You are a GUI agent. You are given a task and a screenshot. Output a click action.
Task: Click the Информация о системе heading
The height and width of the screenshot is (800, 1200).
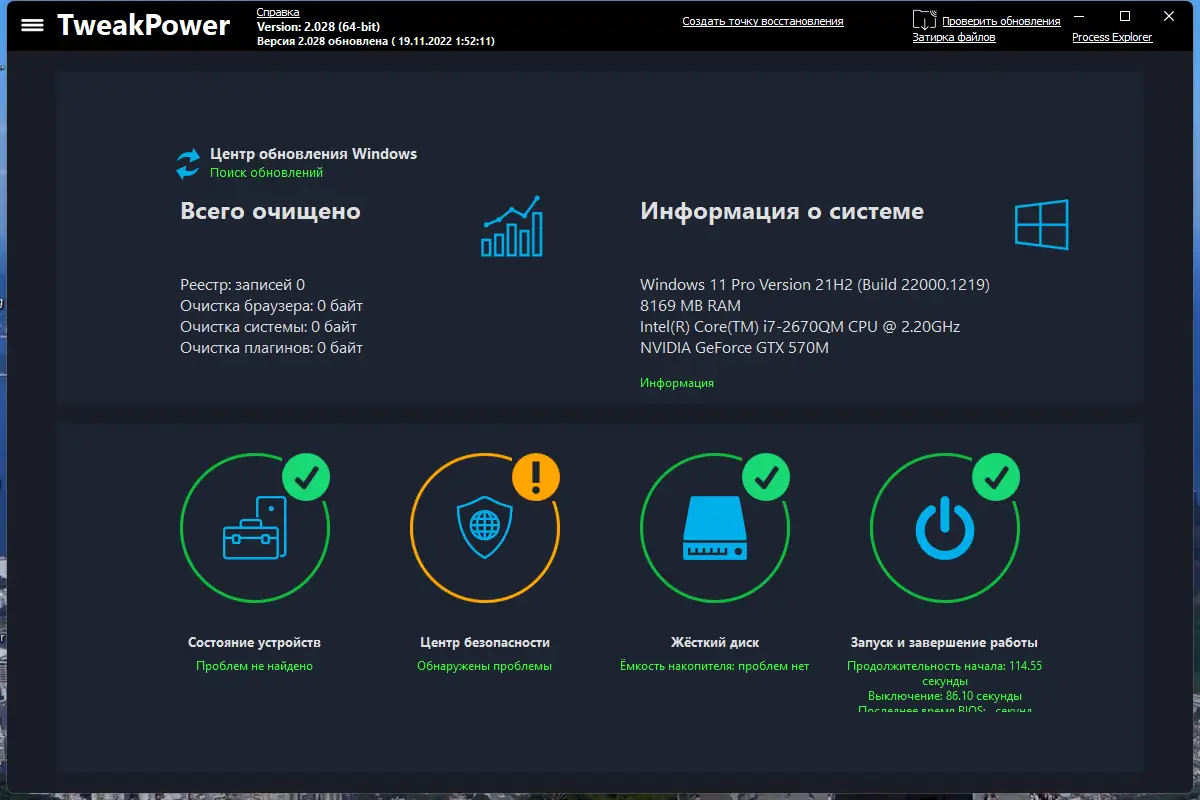782,212
